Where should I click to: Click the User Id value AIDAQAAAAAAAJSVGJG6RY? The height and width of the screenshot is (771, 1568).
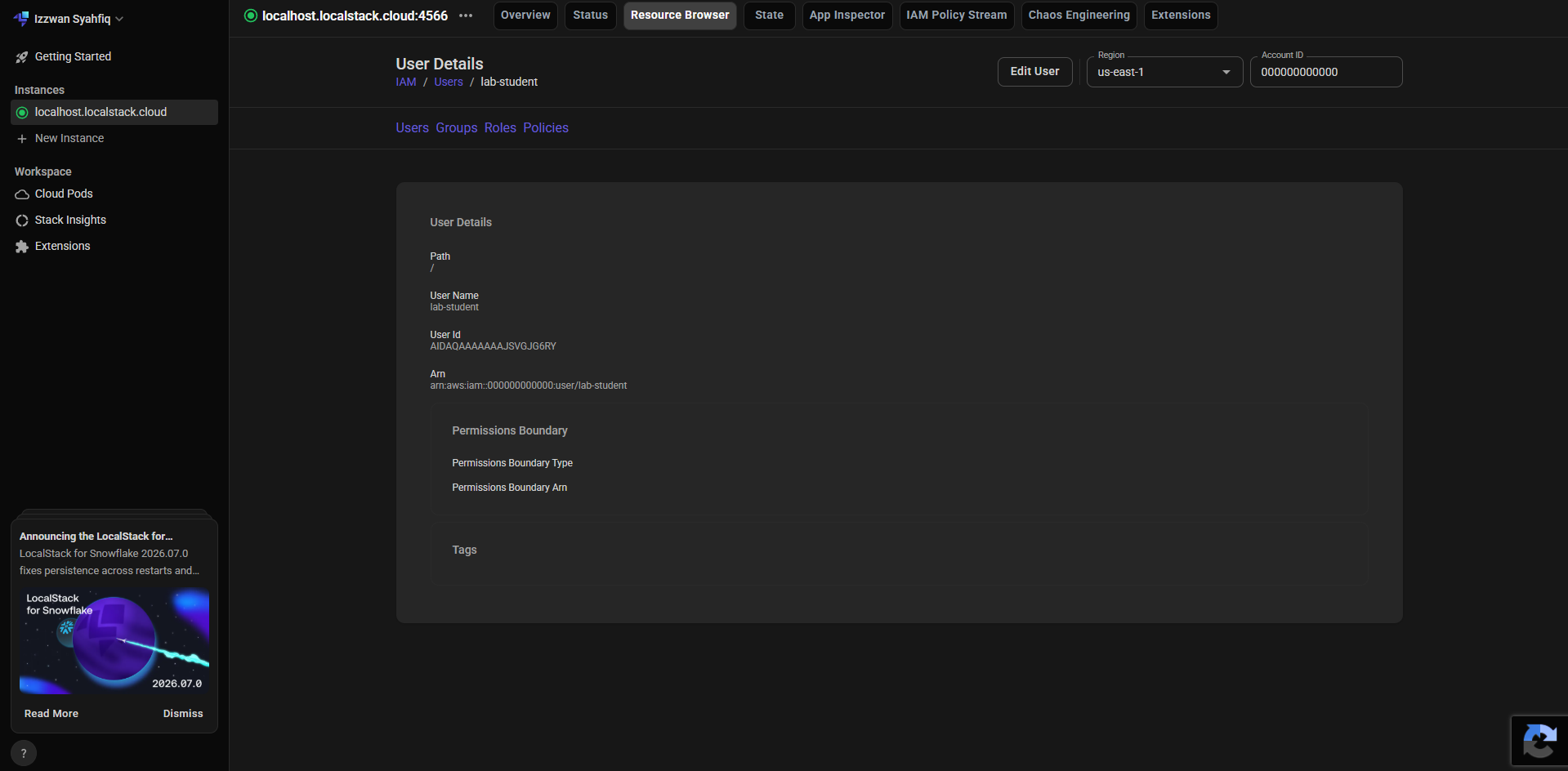493,346
